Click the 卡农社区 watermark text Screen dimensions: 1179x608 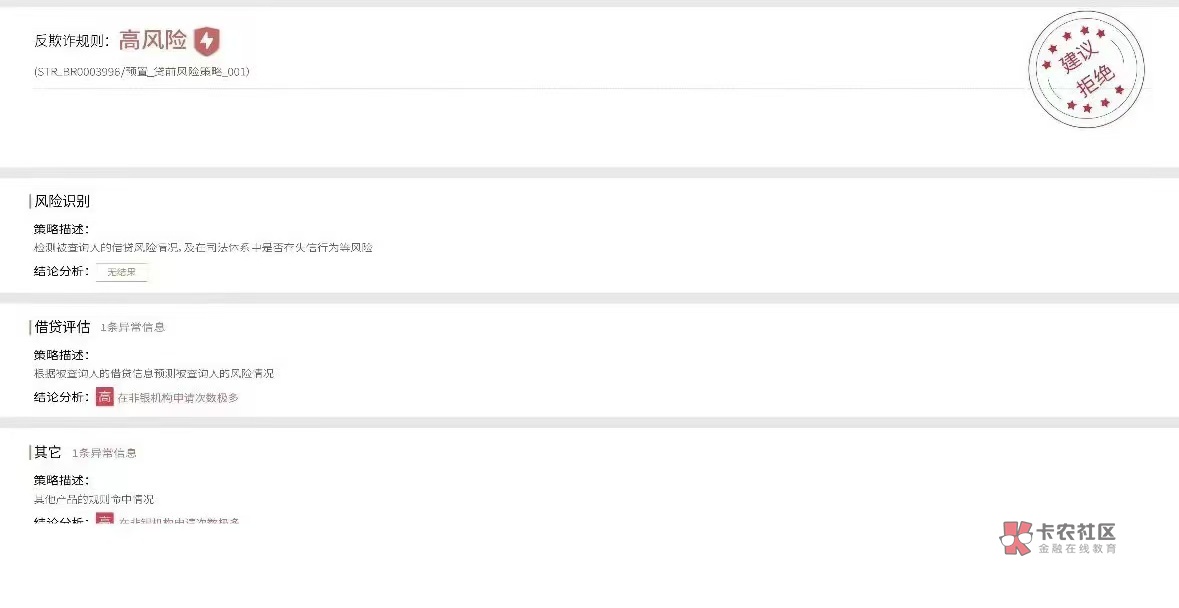(1076, 532)
